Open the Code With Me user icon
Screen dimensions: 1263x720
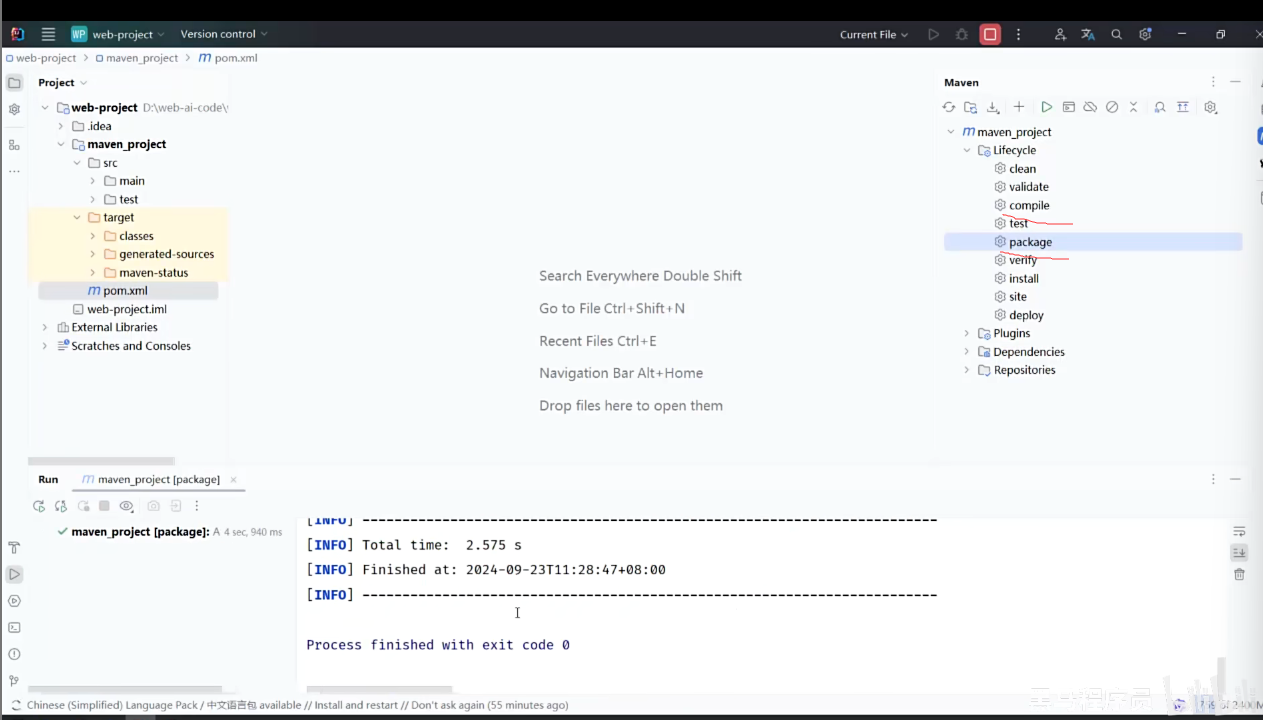[1060, 34]
